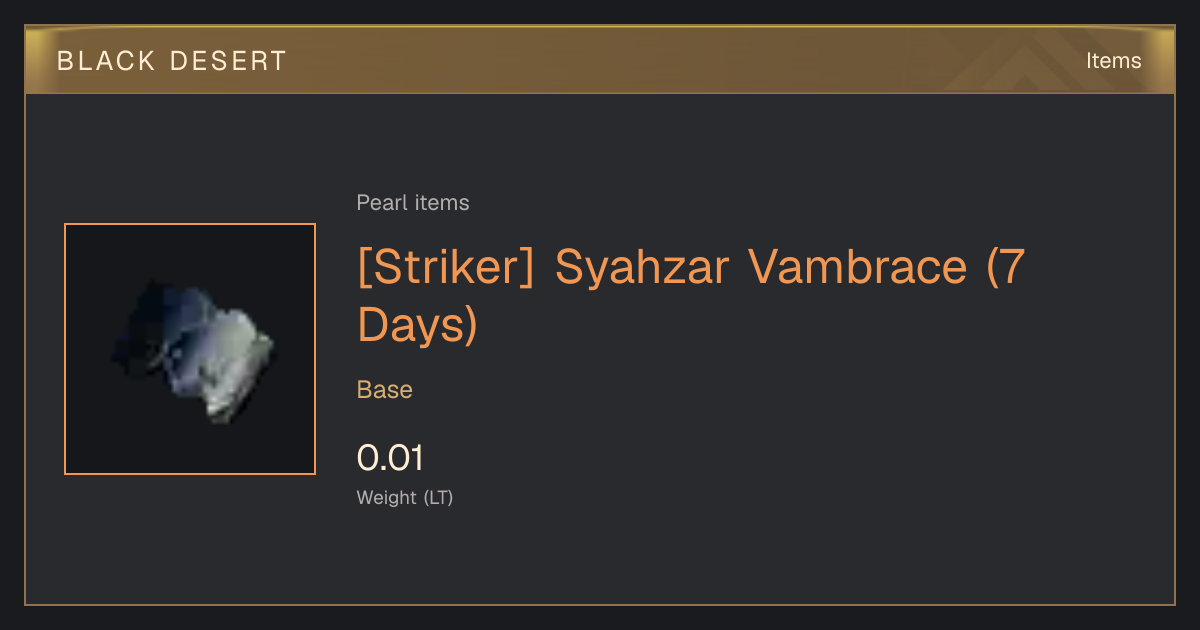The height and width of the screenshot is (630, 1200).
Task: Click the (LT) unit text under the weight
Action: coord(439,497)
